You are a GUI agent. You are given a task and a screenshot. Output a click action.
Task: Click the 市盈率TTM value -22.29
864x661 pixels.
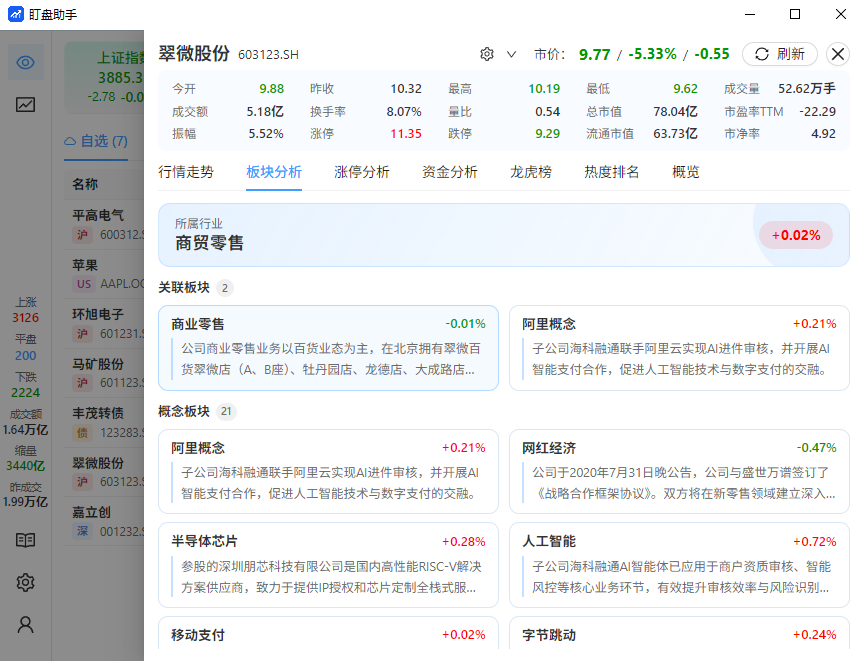tap(818, 112)
